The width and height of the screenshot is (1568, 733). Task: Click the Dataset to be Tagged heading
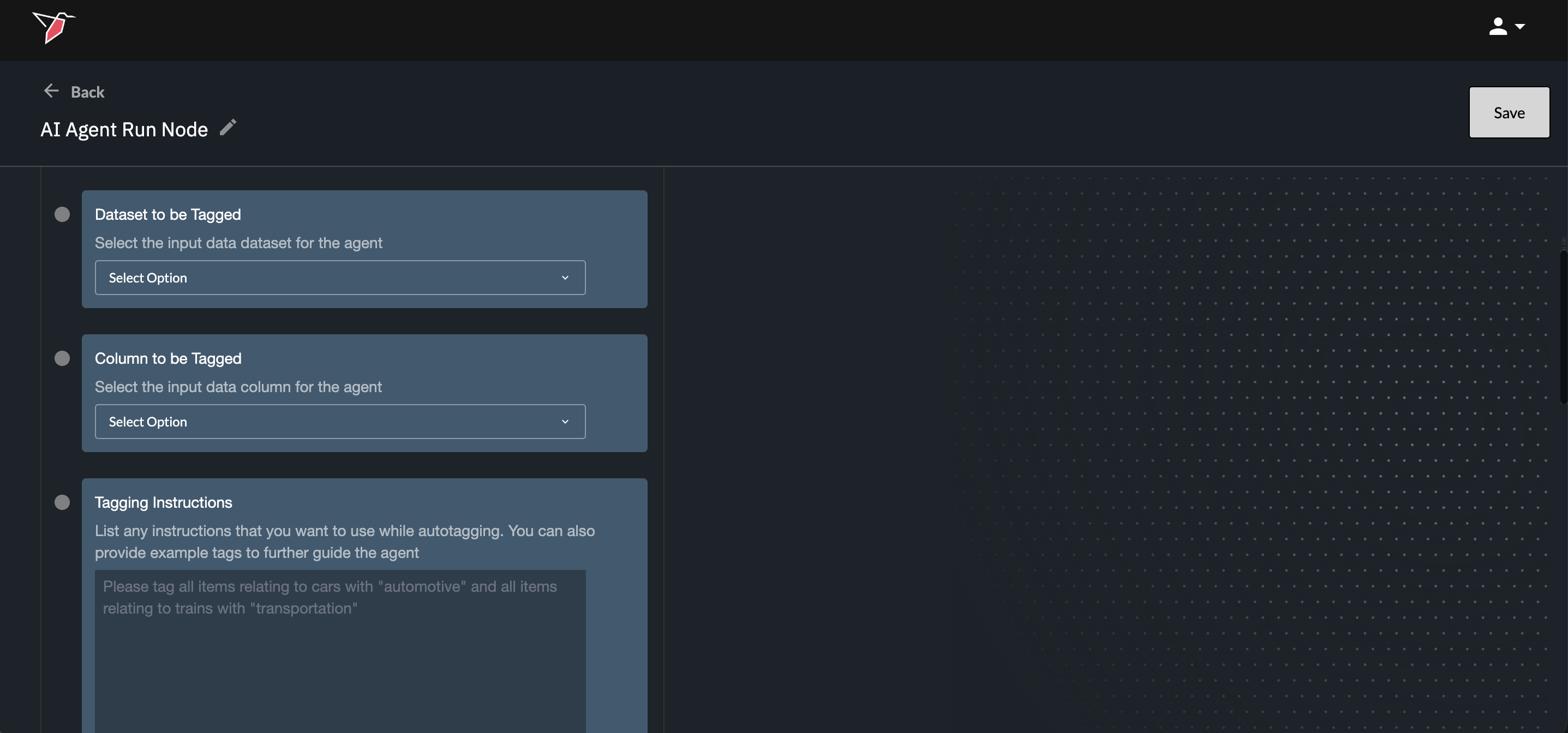168,215
